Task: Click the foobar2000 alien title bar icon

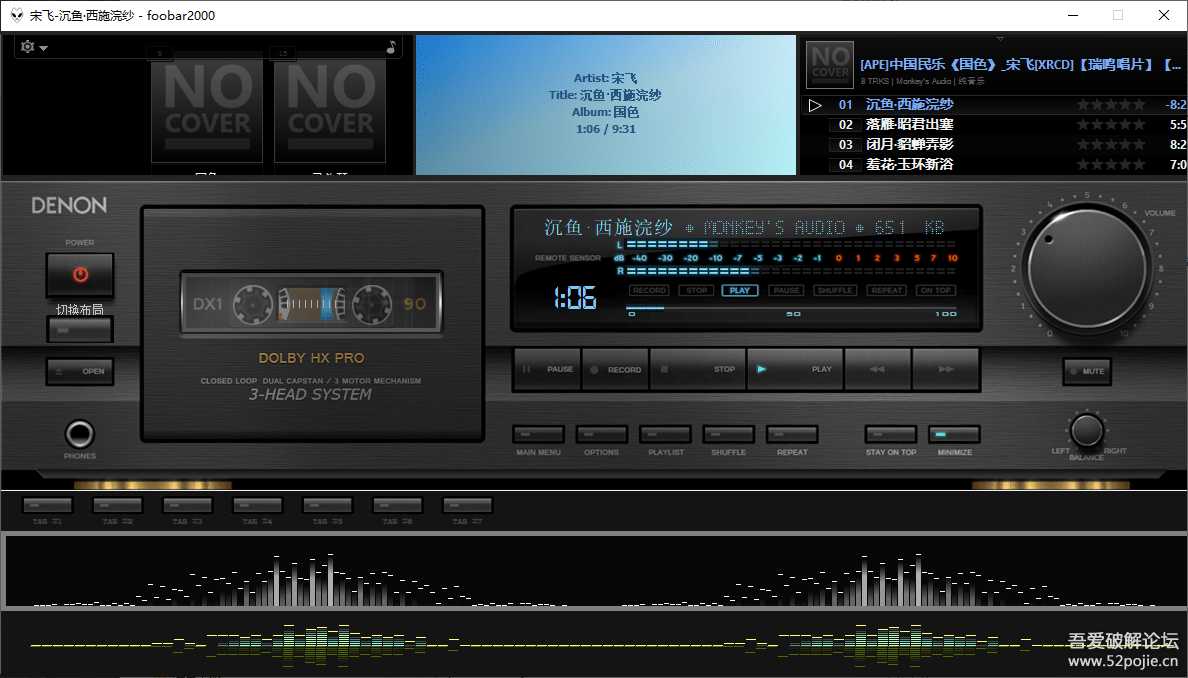Action: point(17,15)
